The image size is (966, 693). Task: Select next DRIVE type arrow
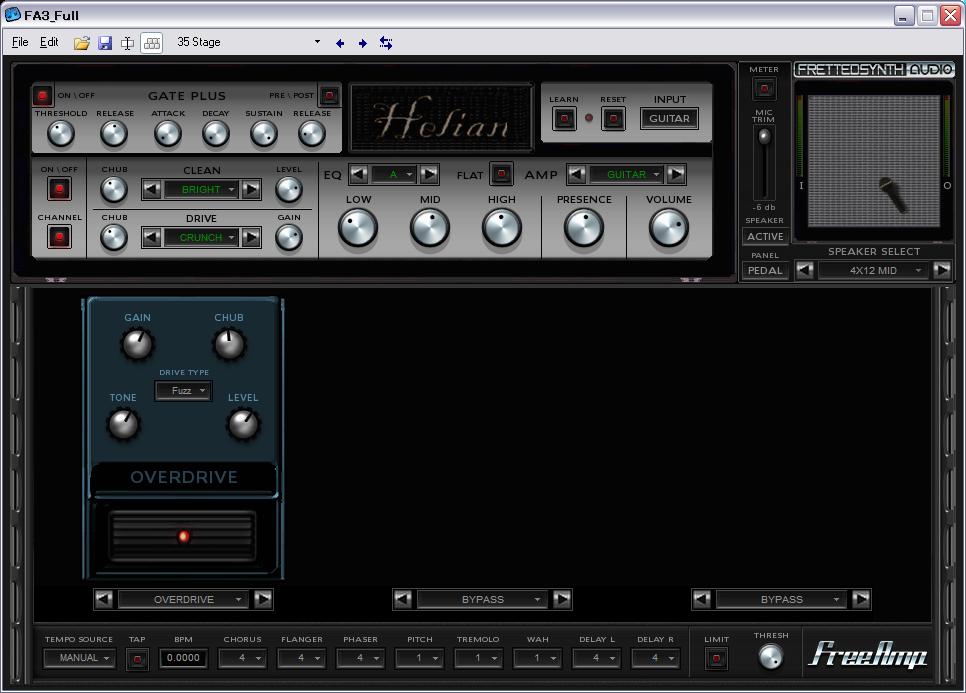pyautogui.click(x=251, y=237)
